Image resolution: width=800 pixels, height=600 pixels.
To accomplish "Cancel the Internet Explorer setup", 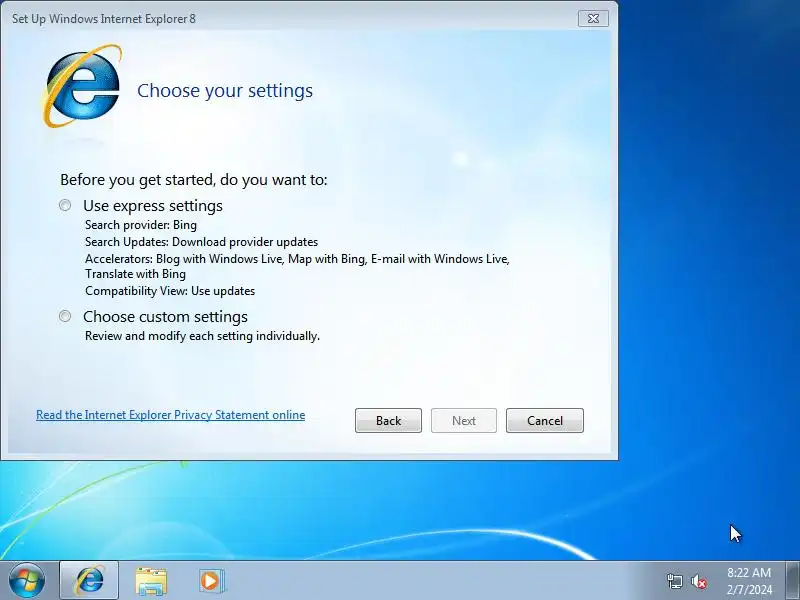I will 545,420.
